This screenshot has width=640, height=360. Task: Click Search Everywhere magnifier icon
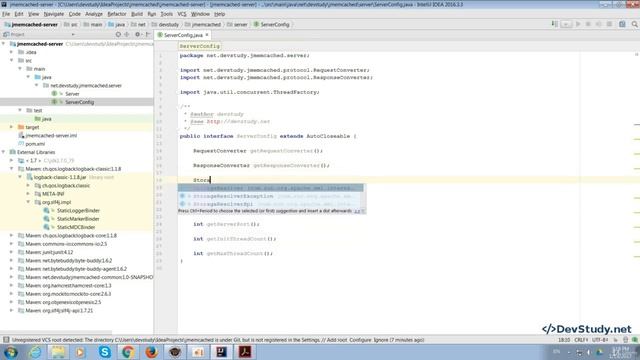point(635,24)
